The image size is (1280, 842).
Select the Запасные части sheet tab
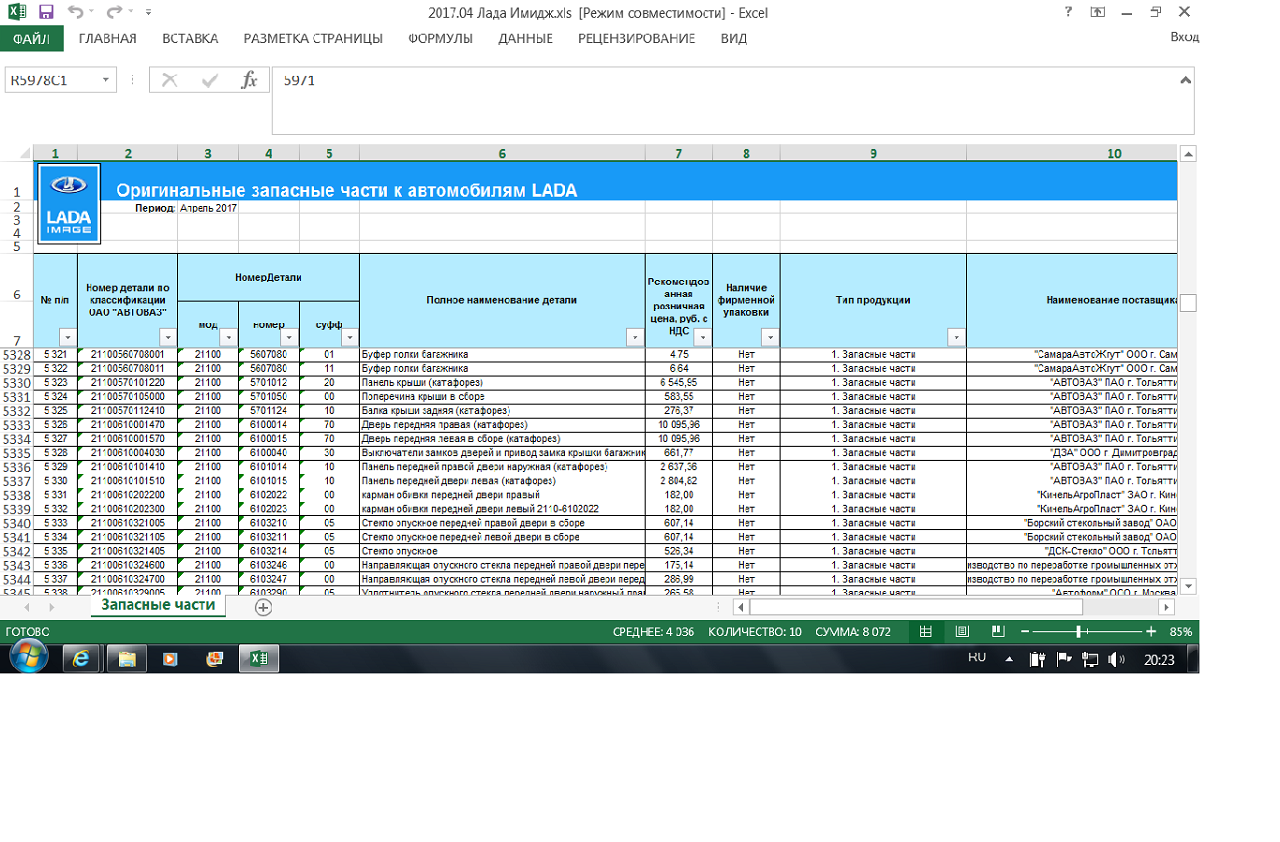[x=157, y=606]
